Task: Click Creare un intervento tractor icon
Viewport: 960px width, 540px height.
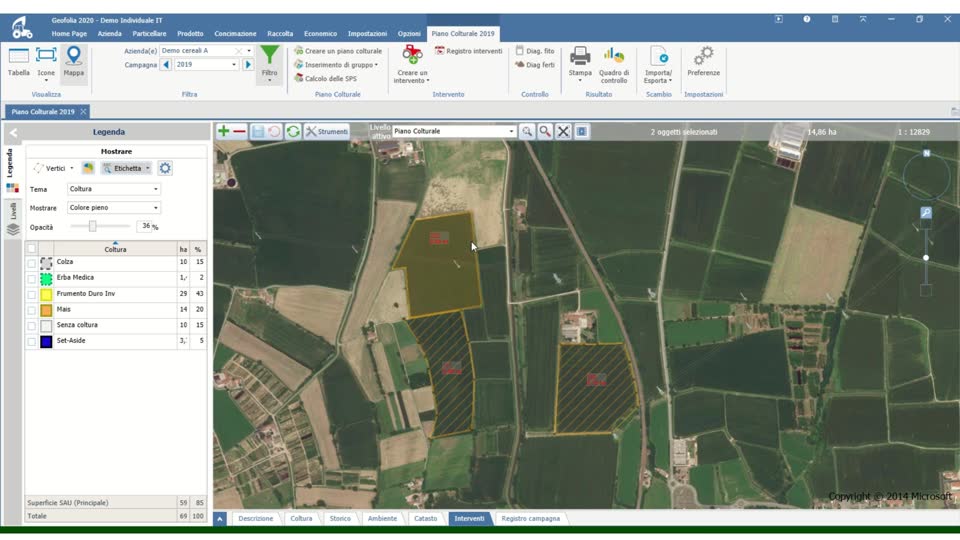Action: pyautogui.click(x=412, y=56)
